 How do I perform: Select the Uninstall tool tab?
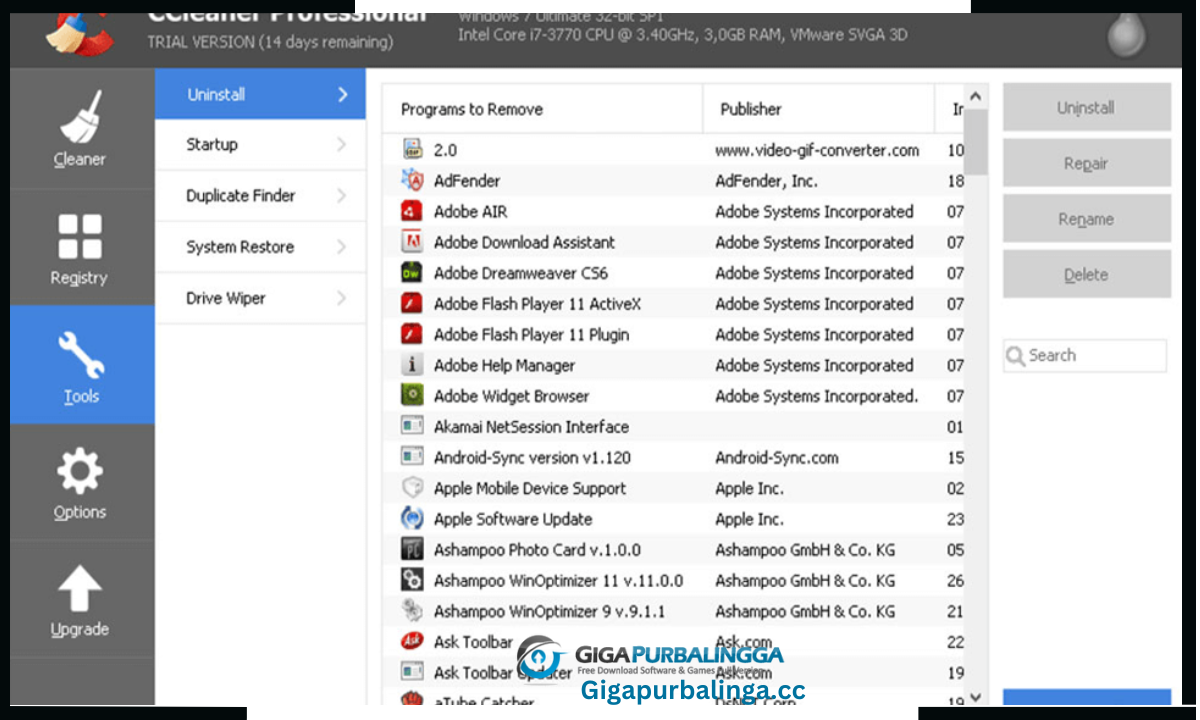[x=260, y=94]
